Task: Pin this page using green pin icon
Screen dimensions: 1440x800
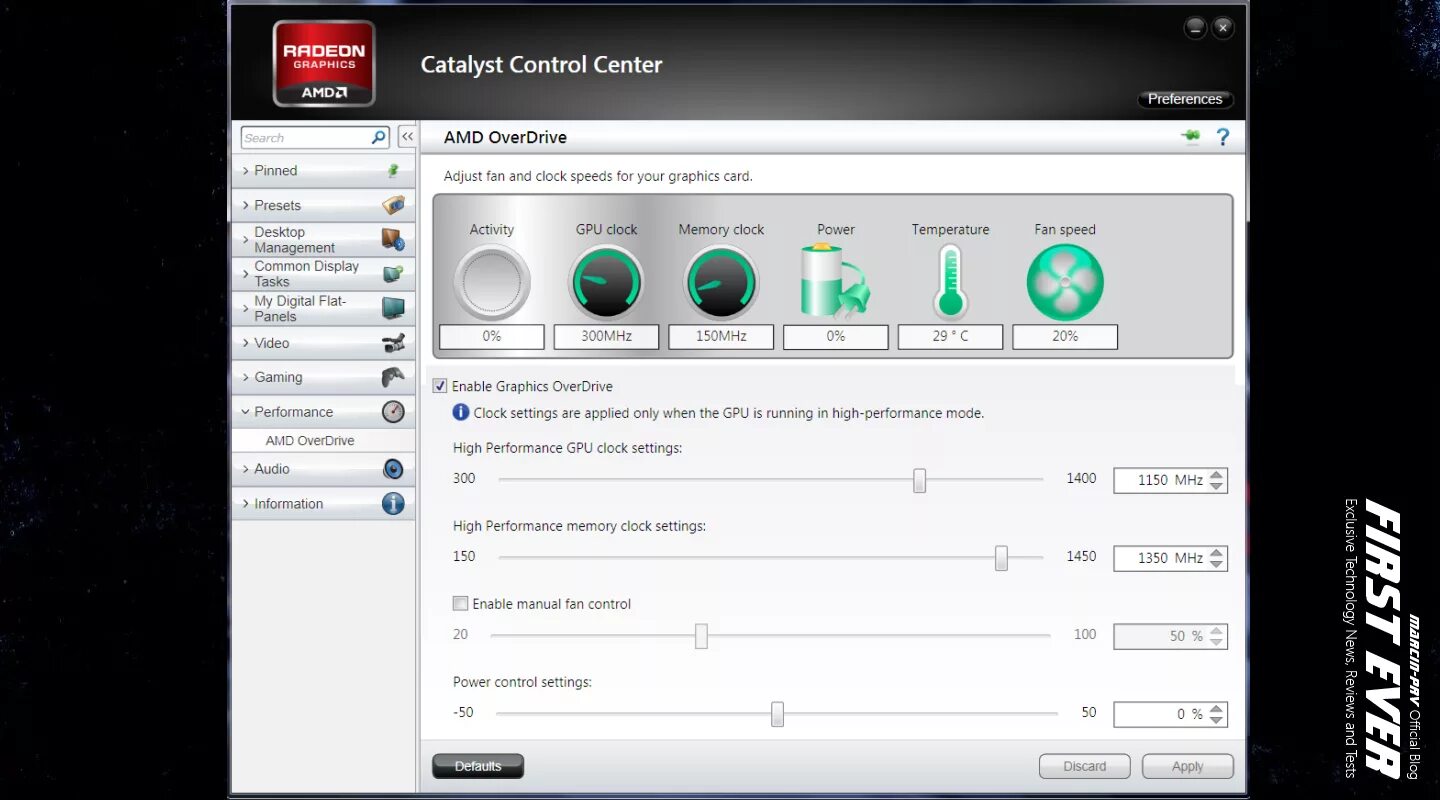Action: pos(1191,137)
